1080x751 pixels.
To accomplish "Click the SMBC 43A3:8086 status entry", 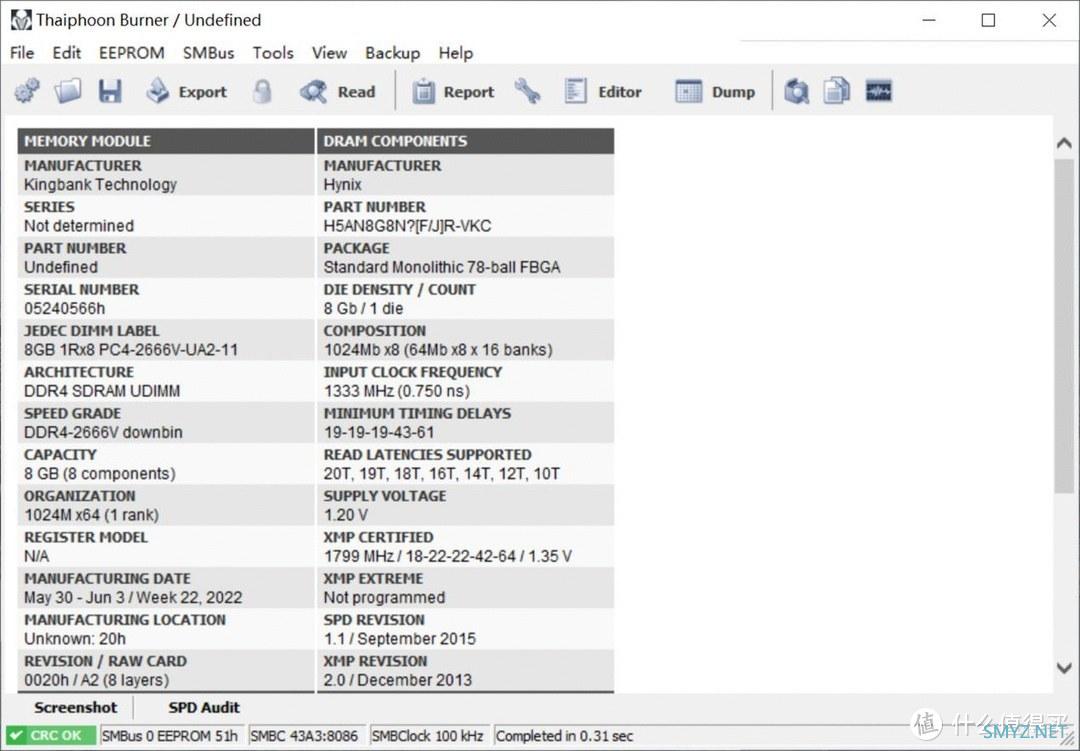I will [x=304, y=736].
